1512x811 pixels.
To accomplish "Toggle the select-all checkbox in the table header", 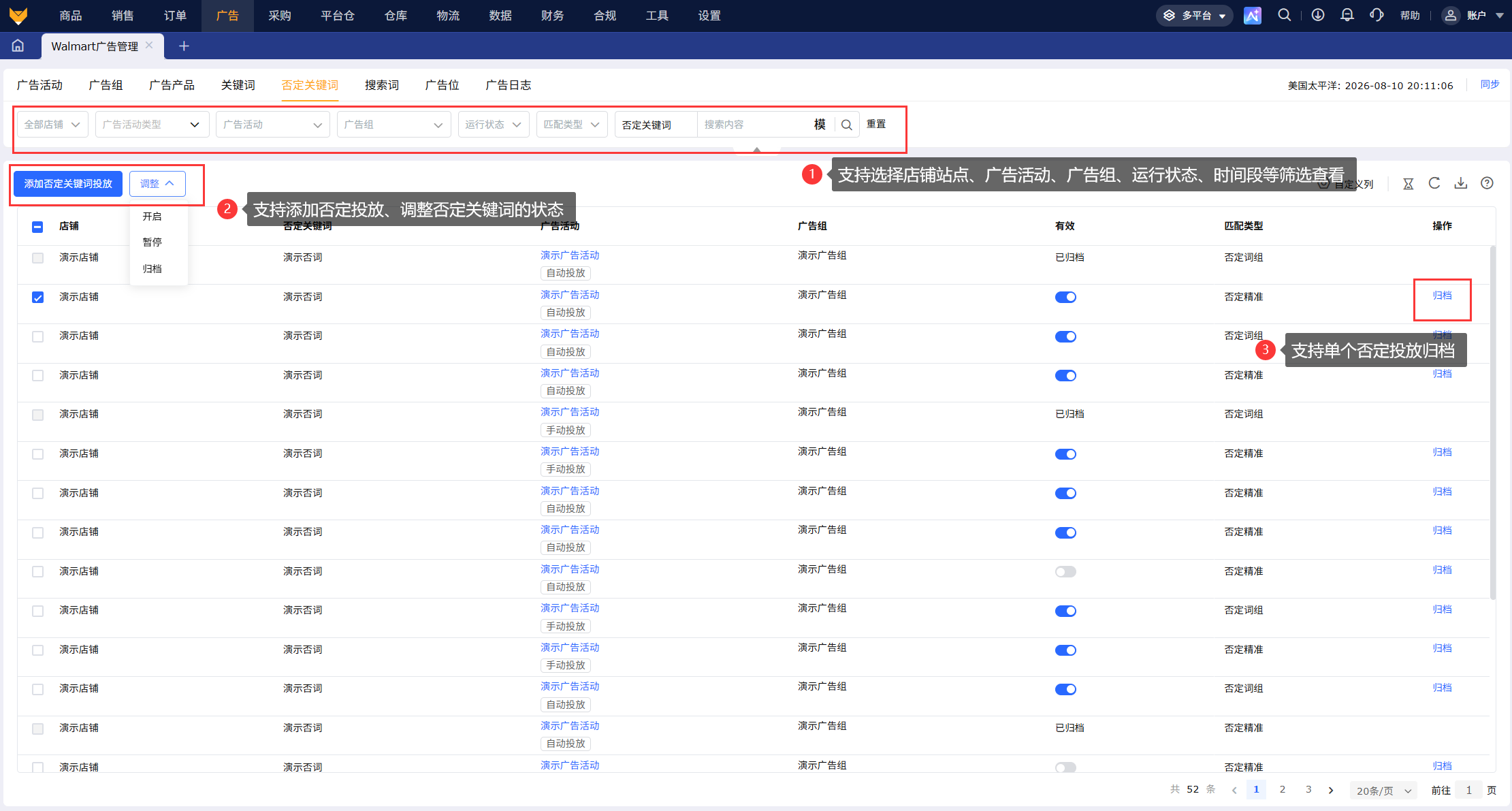I will click(37, 227).
